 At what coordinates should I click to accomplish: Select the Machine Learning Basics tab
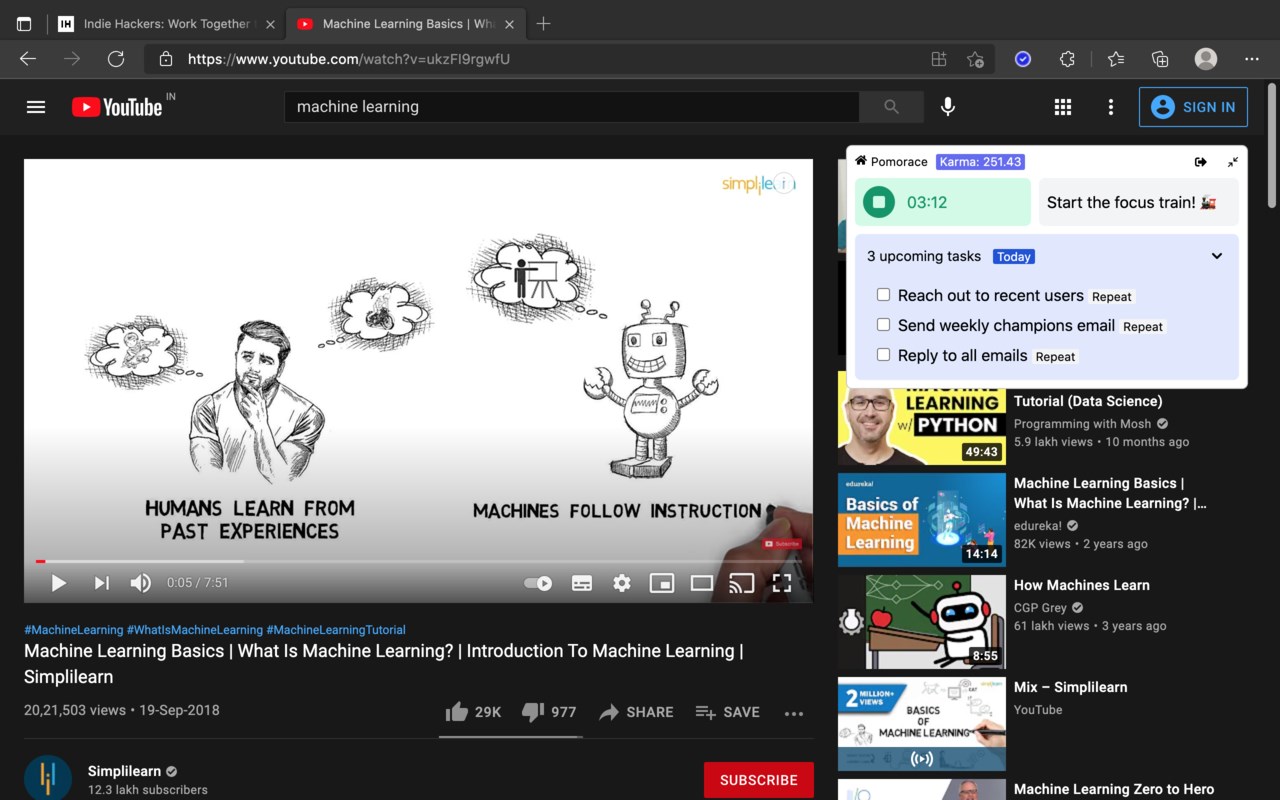click(x=406, y=24)
